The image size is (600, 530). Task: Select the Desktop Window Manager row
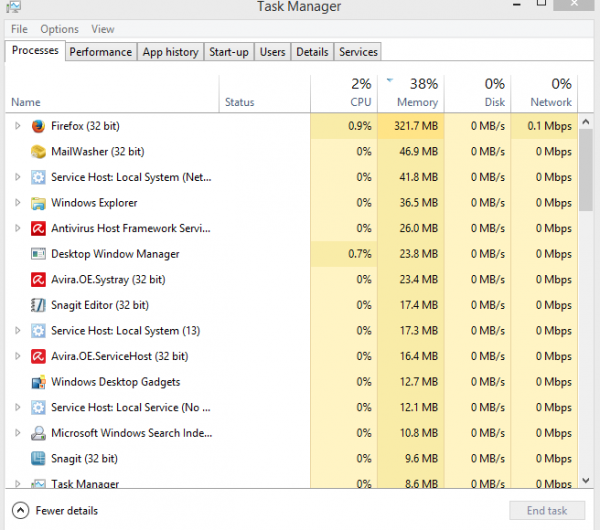click(x=291, y=254)
